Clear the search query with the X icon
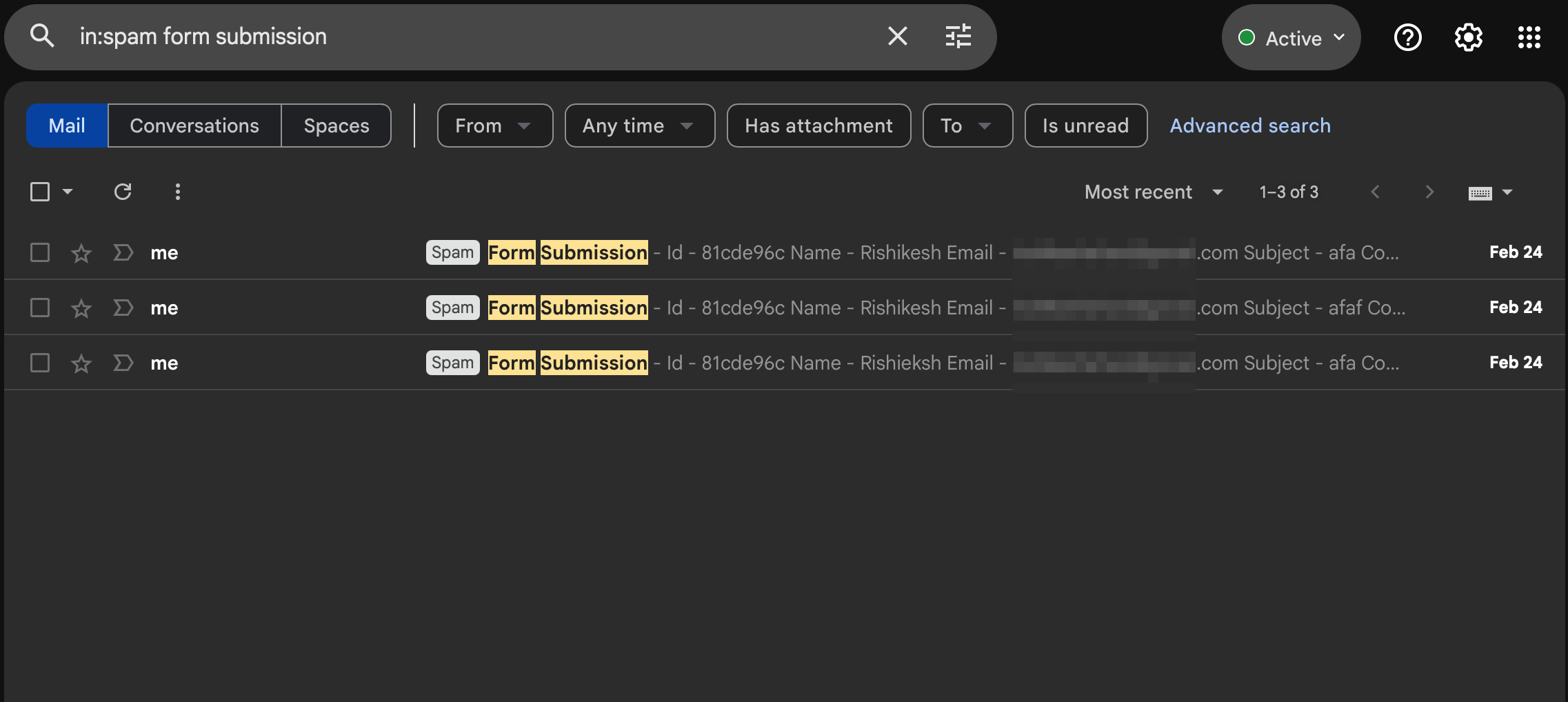The height and width of the screenshot is (702, 1568). [897, 36]
